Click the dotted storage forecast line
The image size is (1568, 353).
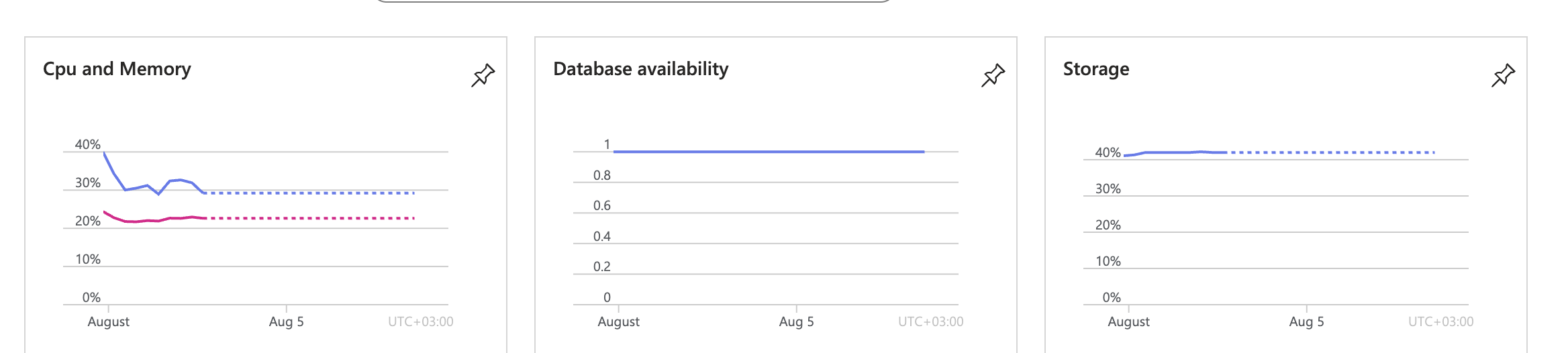(x=1332, y=152)
